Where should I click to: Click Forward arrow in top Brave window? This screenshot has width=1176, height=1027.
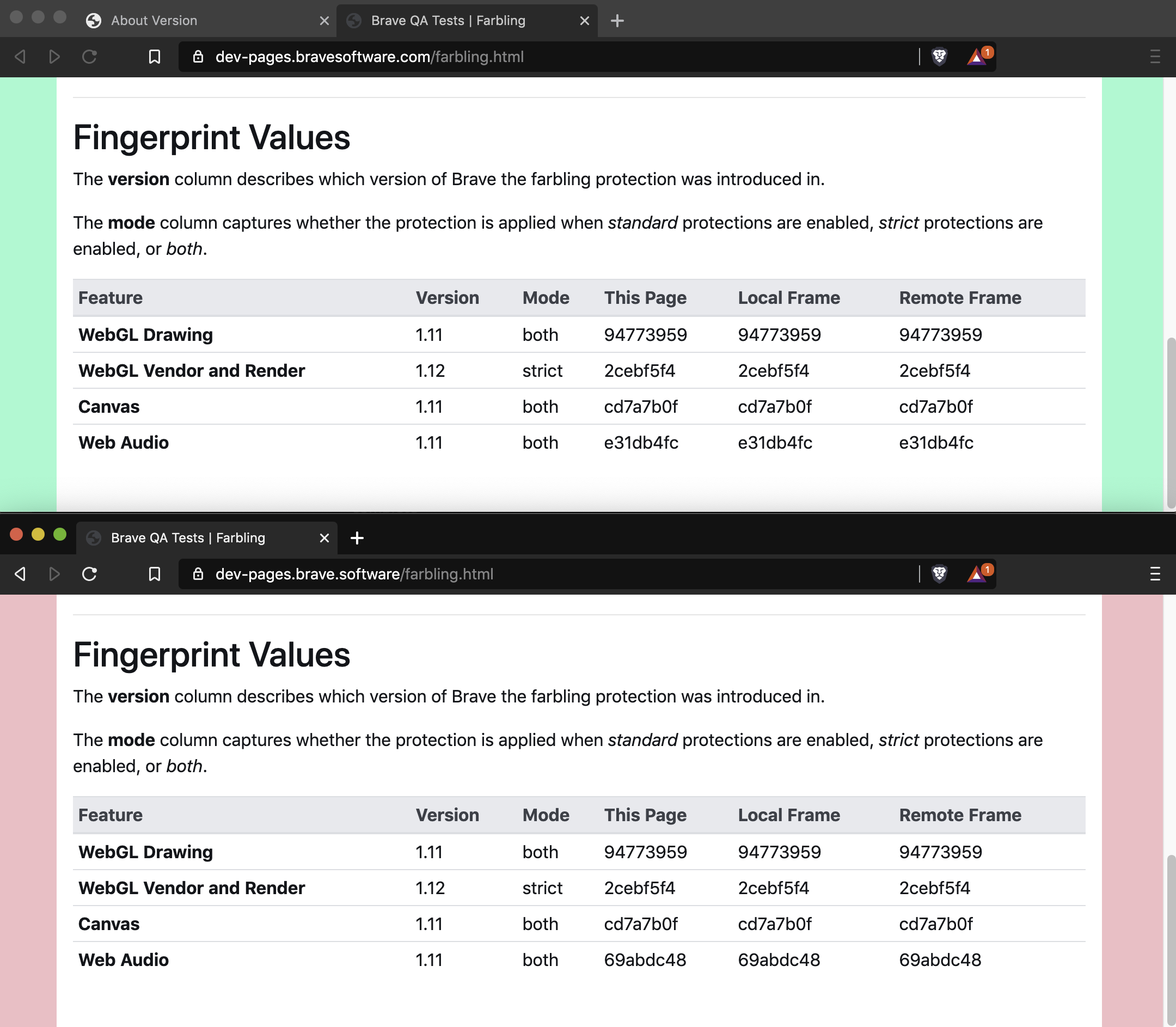(x=54, y=57)
